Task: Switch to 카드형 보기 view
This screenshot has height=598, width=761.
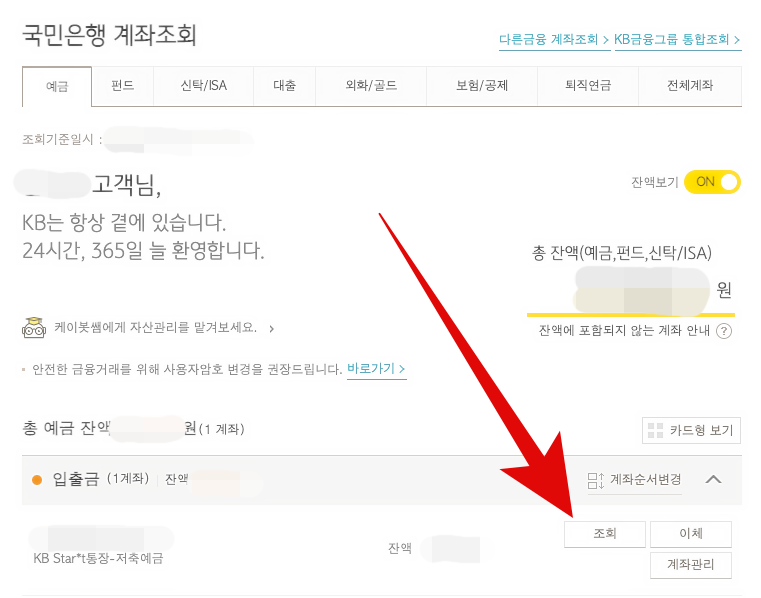Action: coord(691,430)
